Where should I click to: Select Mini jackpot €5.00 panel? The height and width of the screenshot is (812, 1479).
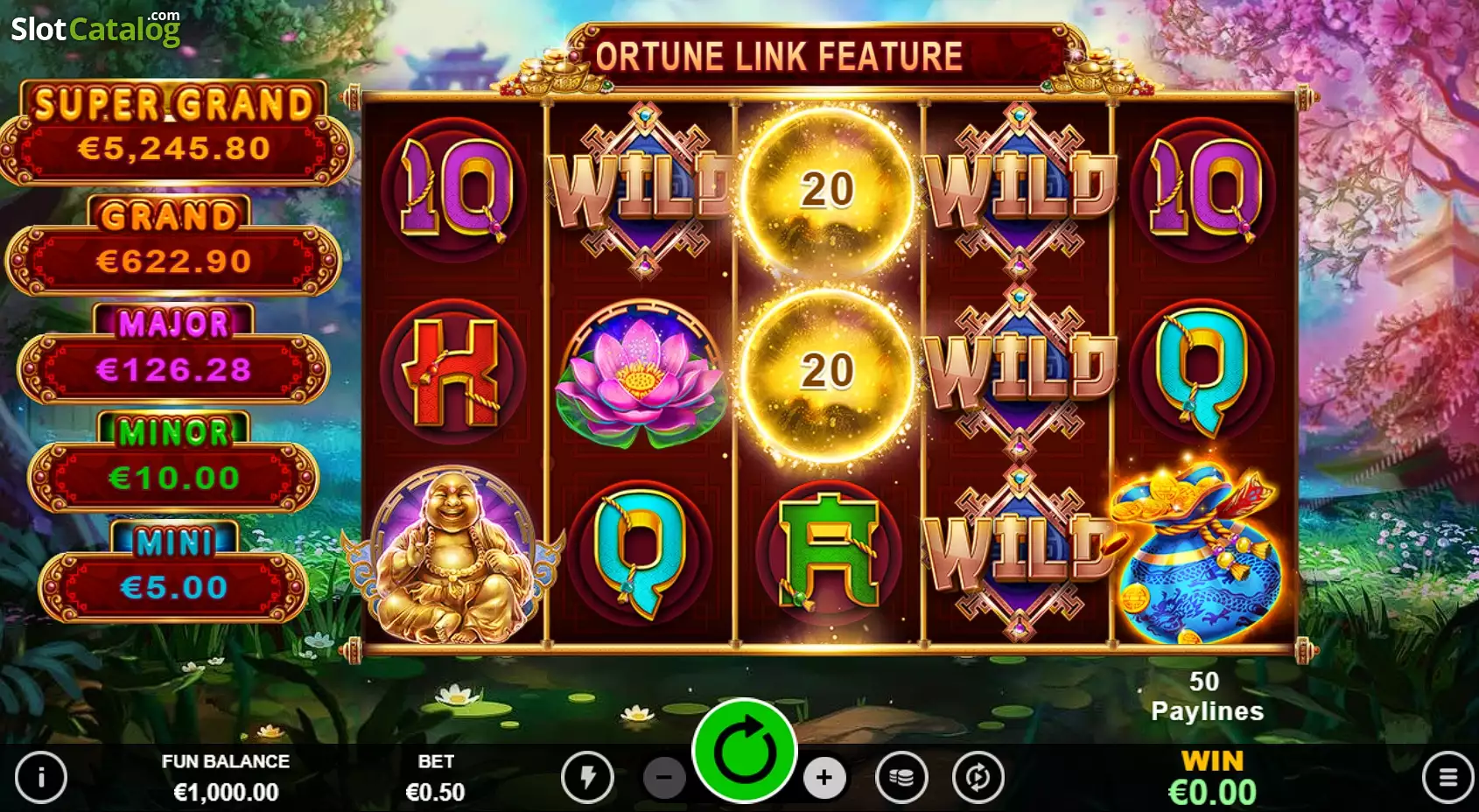point(173,570)
